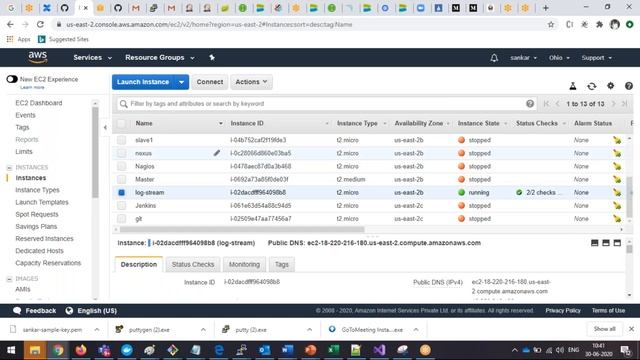Edit the nexus instance name pencil
The height and width of the screenshot is (360, 640).
coord(217,153)
